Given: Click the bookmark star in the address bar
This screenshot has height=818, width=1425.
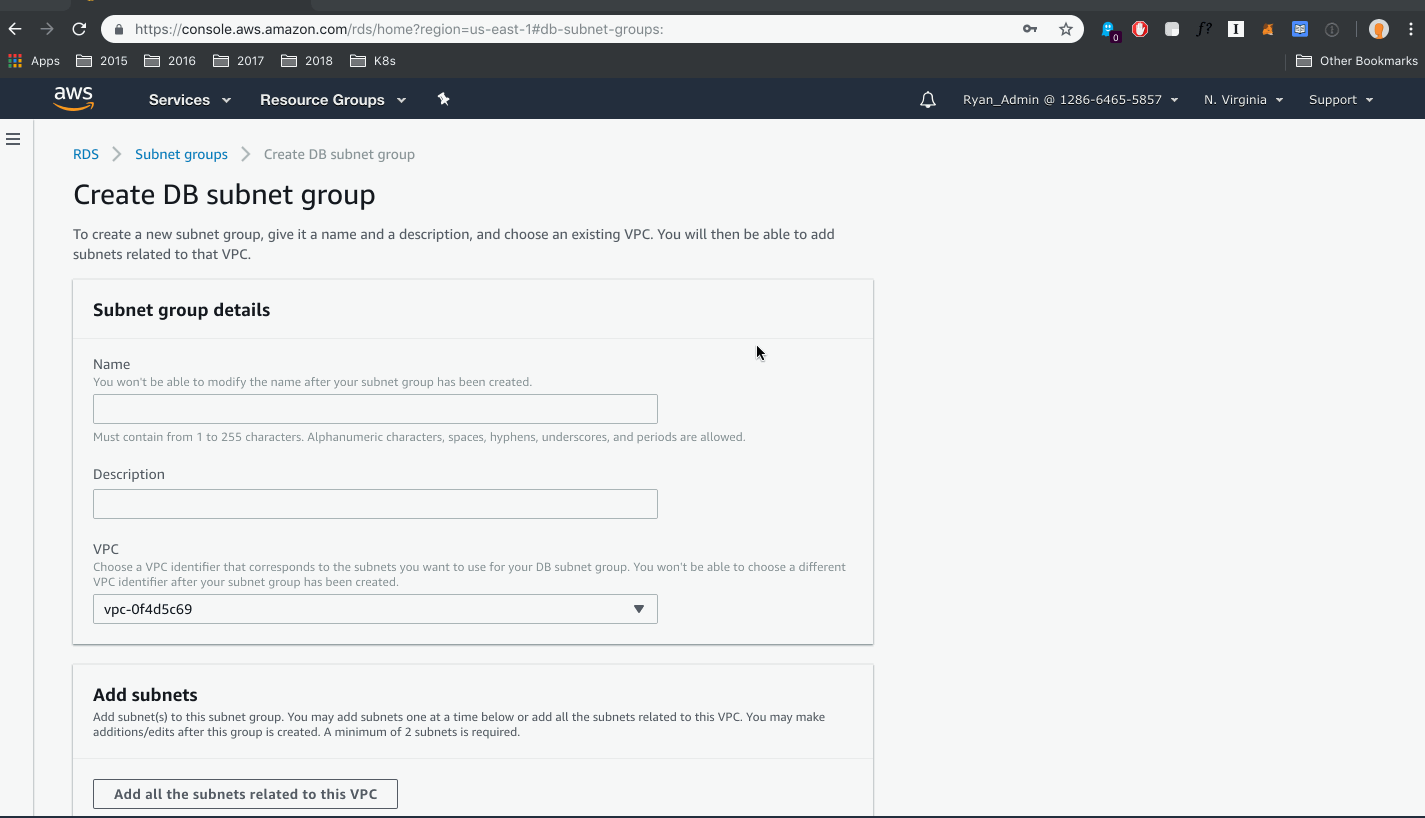Looking at the screenshot, I should point(1065,29).
